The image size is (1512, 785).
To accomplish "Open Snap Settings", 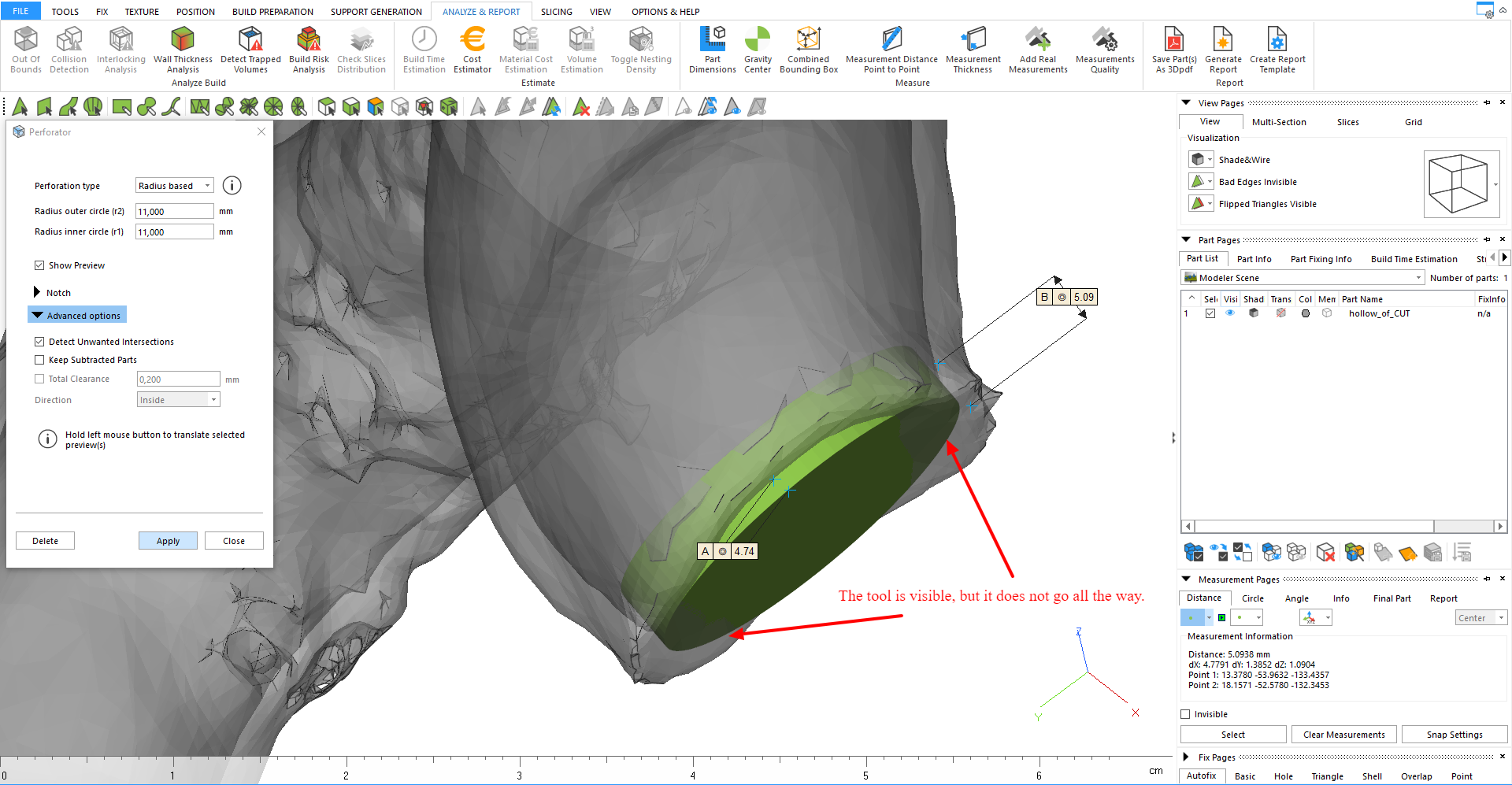I will point(1455,735).
